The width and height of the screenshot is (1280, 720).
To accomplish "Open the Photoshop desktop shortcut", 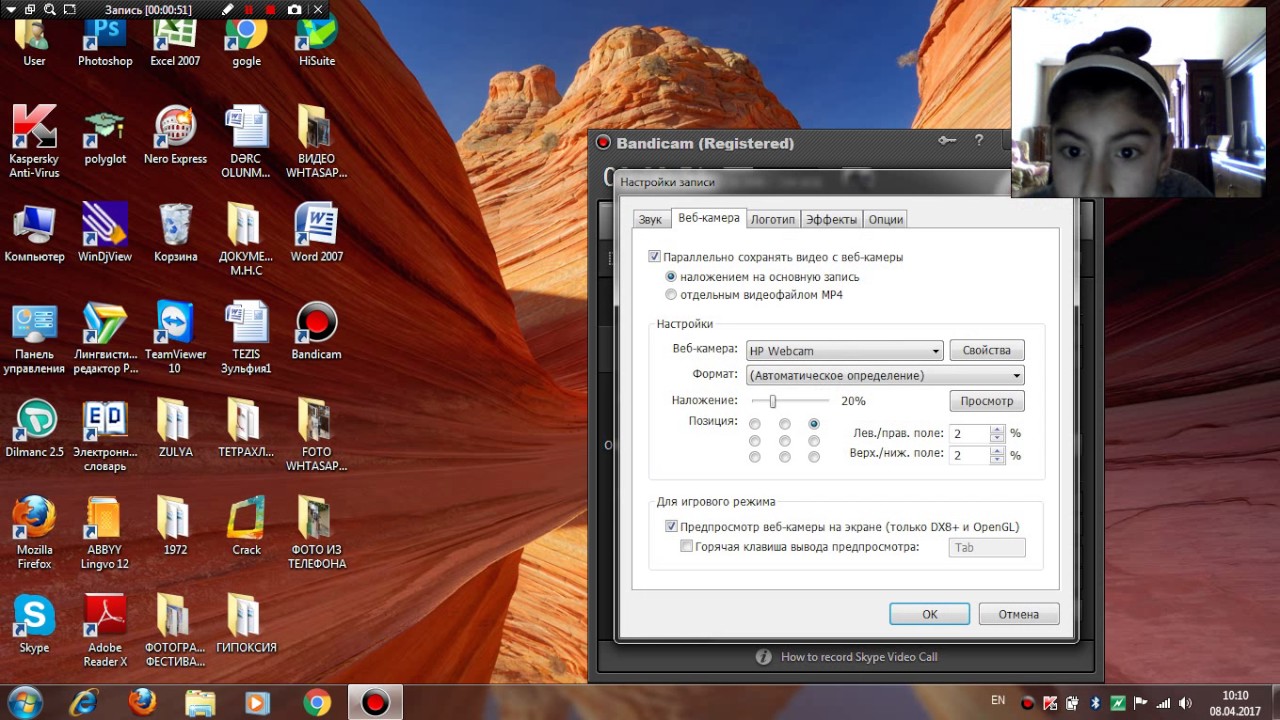I will click(105, 42).
